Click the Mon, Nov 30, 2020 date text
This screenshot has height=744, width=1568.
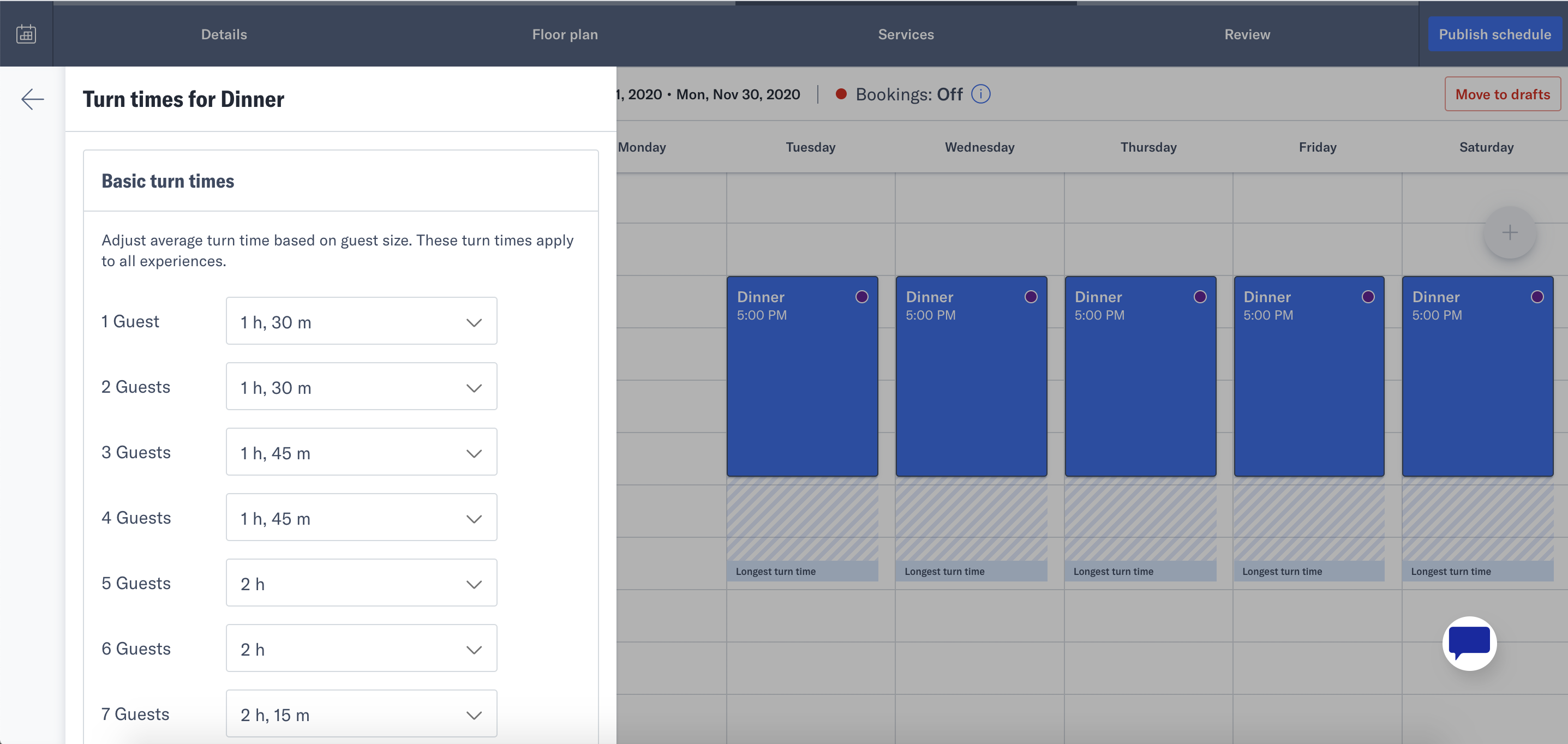(738, 94)
